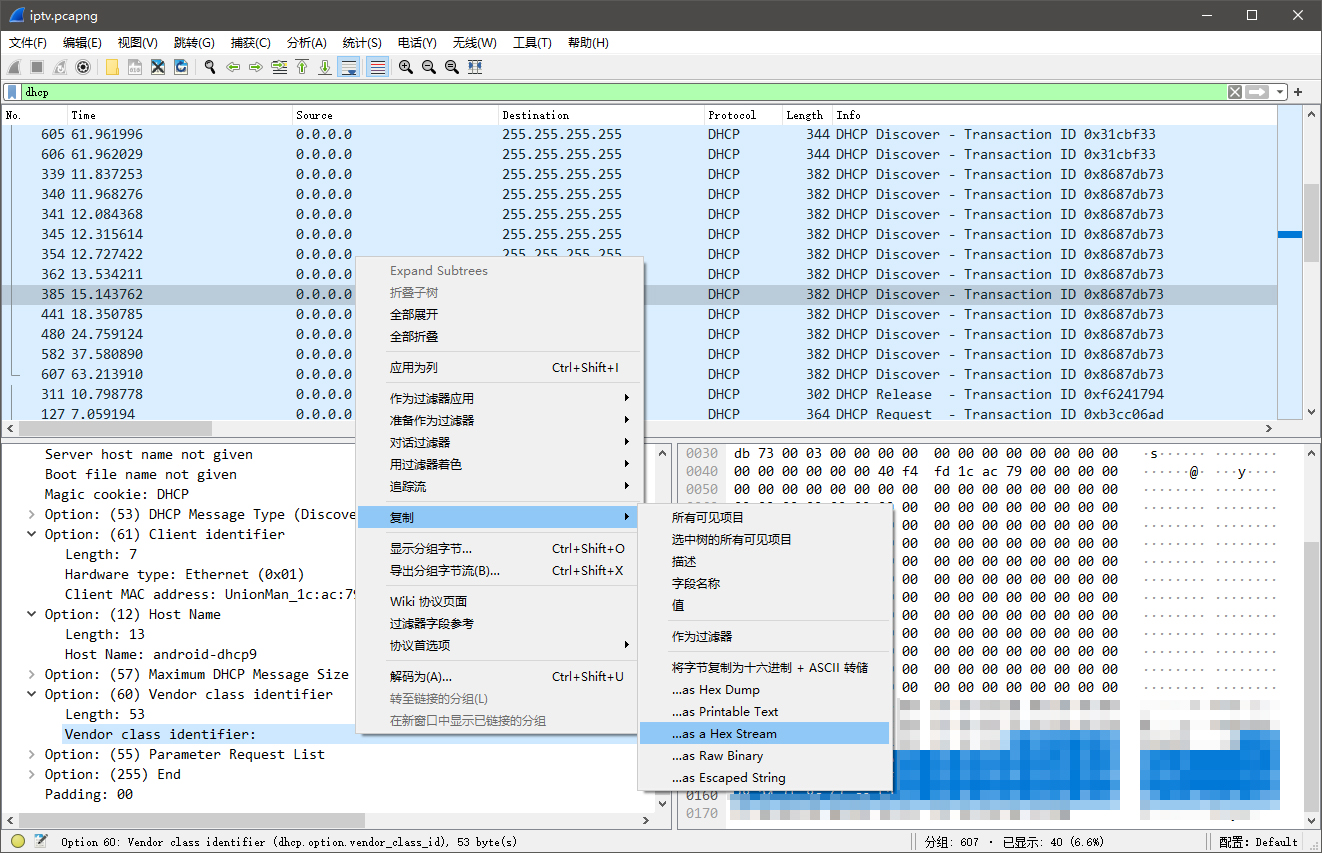
Task: Open the expert information circle in status bar
Action: coord(18,841)
